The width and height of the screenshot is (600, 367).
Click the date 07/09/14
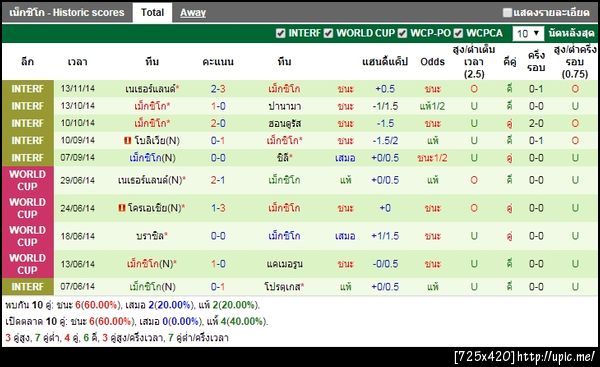pyautogui.click(x=78, y=158)
